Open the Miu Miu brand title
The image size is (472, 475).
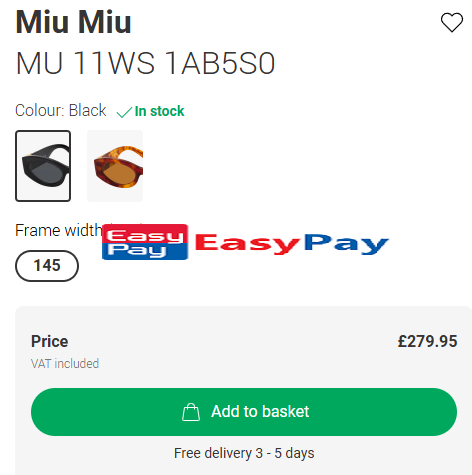coord(73,22)
